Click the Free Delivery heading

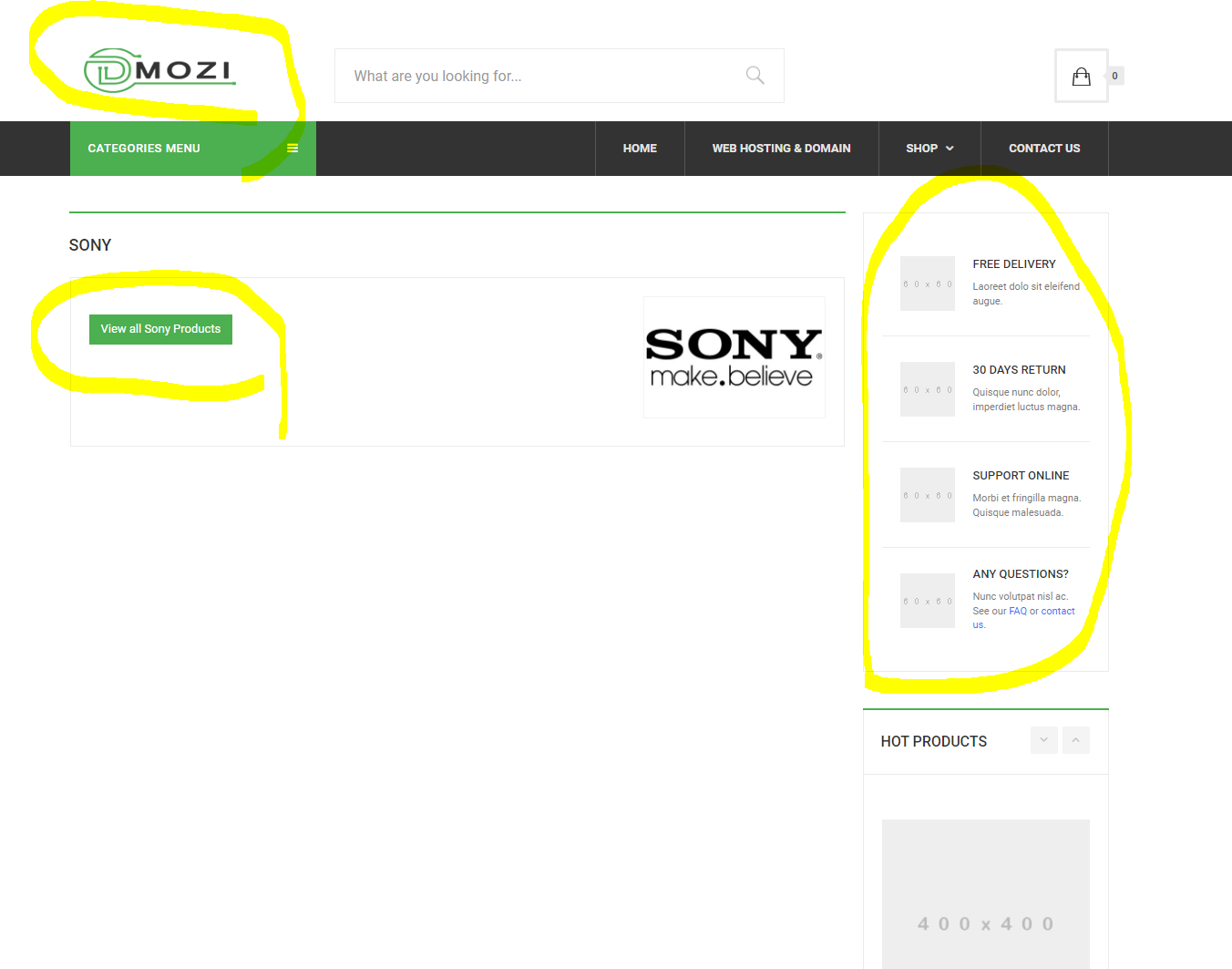[x=1014, y=264]
